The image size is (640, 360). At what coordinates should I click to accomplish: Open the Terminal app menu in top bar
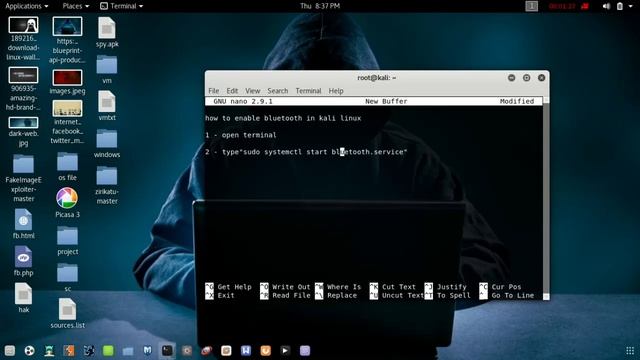[122, 6]
